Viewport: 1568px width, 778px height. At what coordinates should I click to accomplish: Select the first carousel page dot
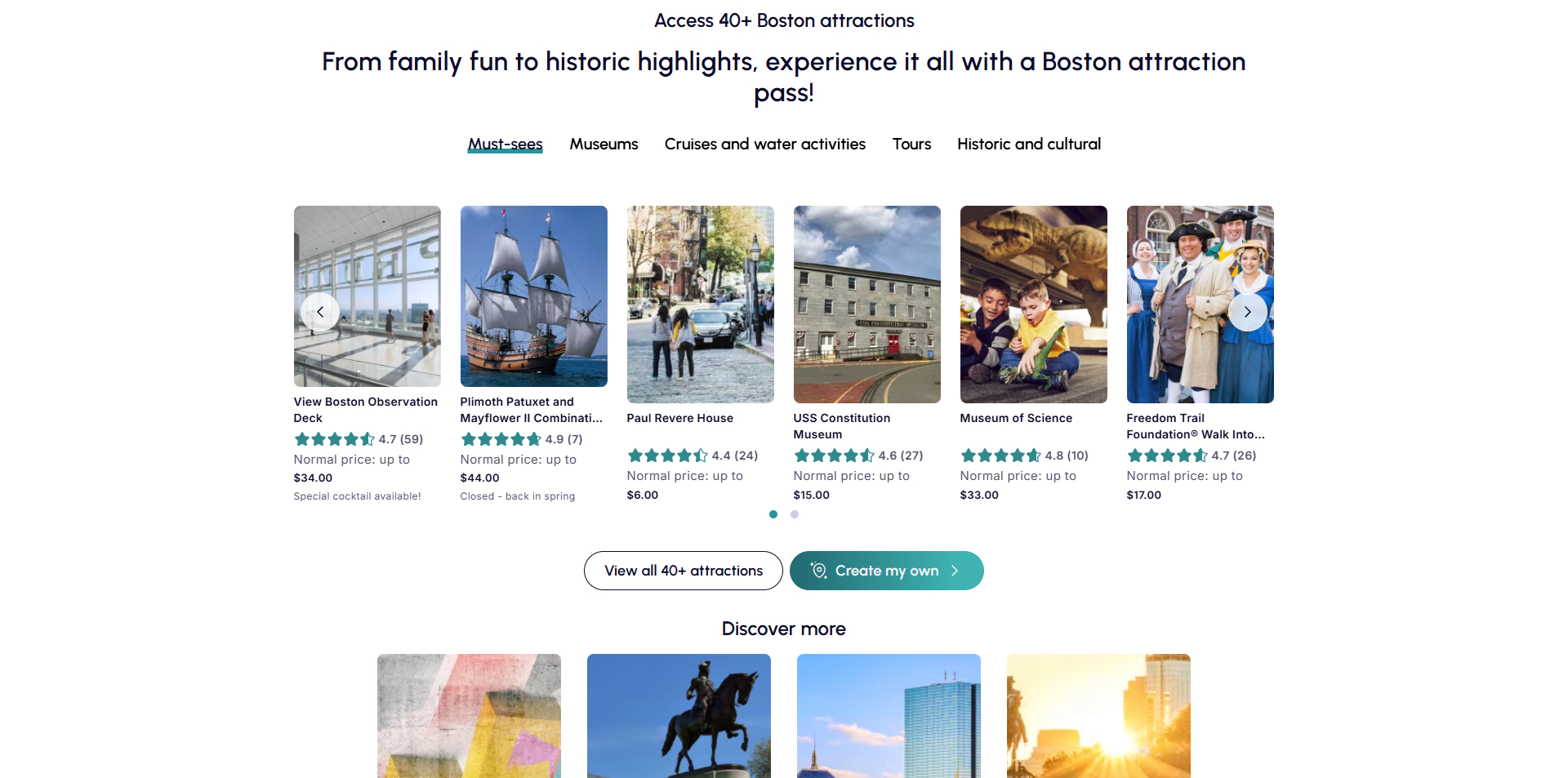click(x=773, y=514)
